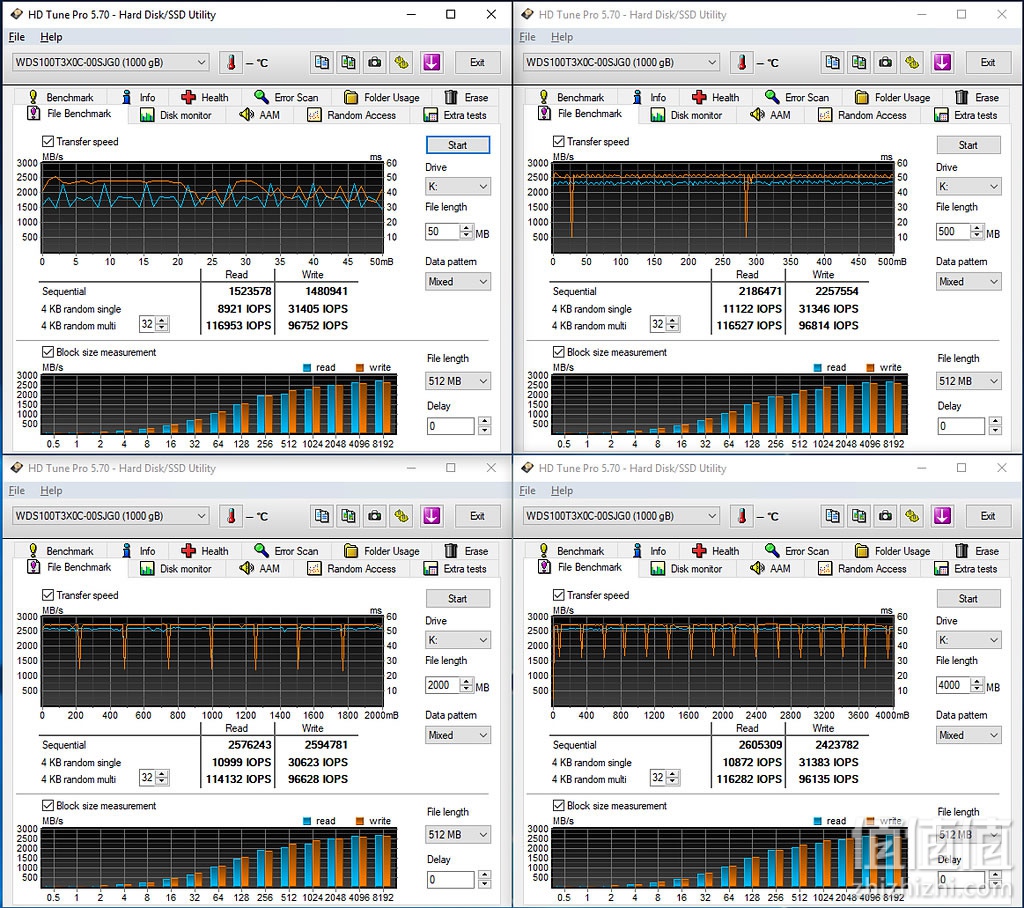Click Exit button in top-right window
The image size is (1024, 908).
point(988,62)
